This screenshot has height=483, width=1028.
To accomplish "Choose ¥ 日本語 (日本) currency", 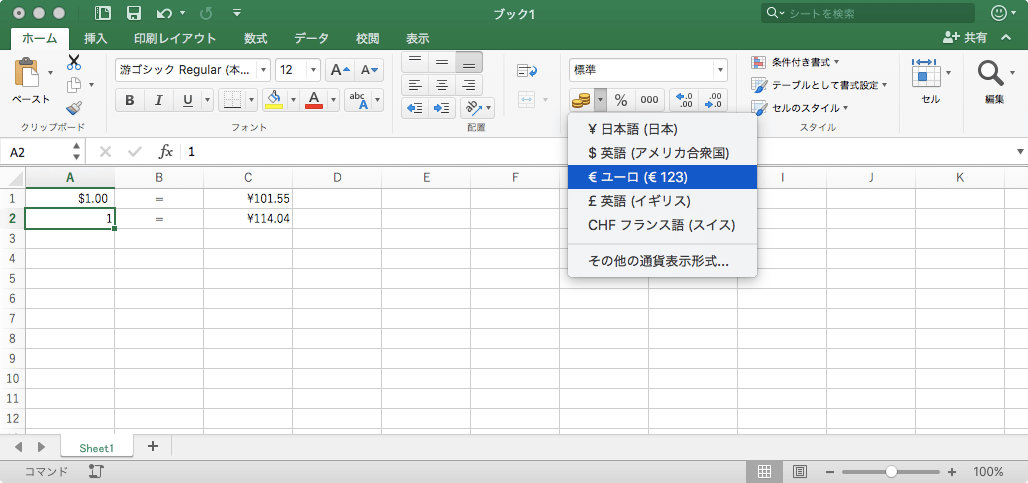I will coord(662,130).
